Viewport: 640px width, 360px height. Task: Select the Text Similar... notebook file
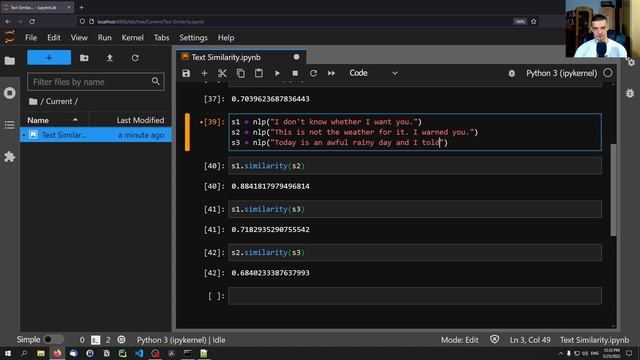pyautogui.click(x=96, y=135)
